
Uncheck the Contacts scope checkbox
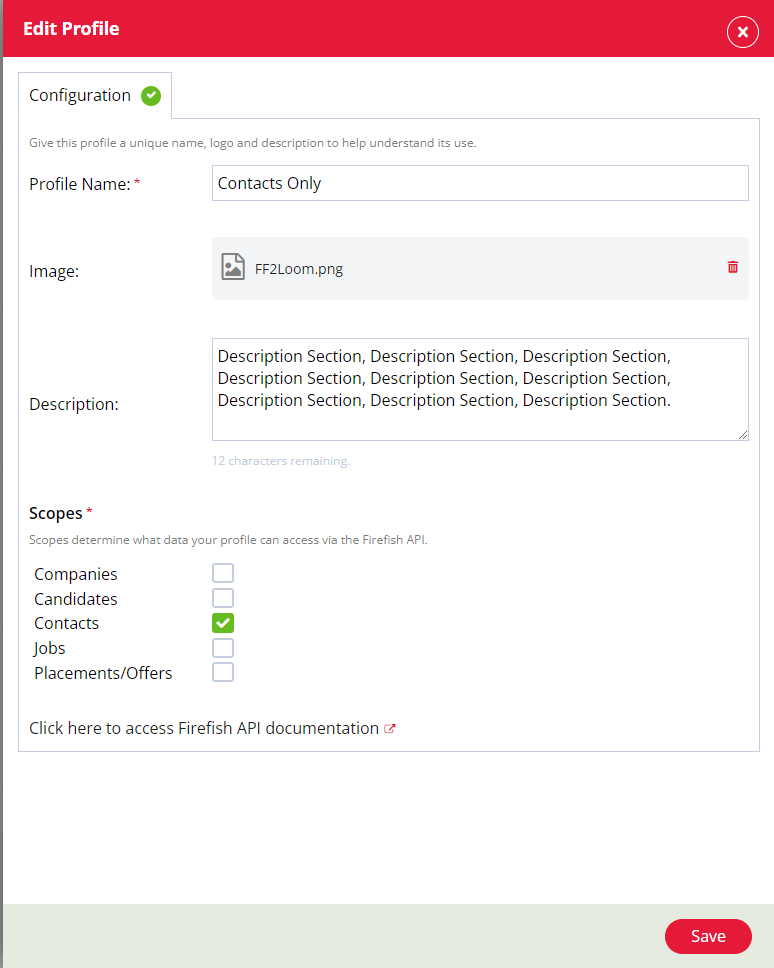pos(223,623)
